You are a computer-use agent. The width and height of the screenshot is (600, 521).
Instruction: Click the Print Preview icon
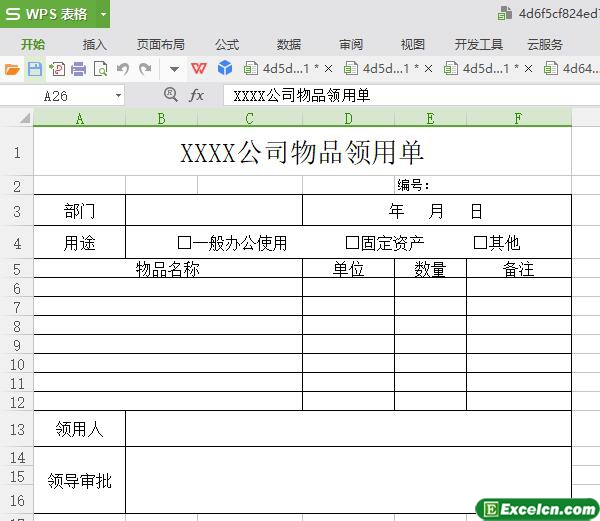point(101,69)
